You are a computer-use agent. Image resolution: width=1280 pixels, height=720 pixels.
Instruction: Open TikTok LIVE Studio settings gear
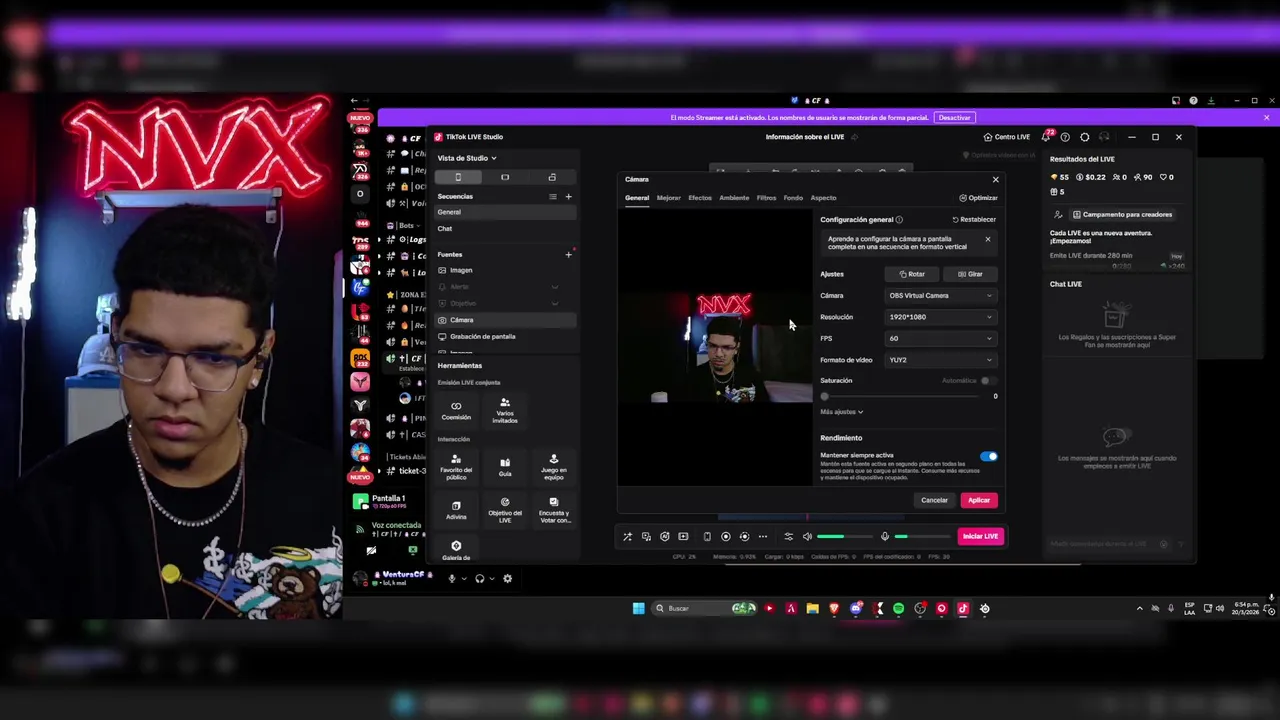coord(1084,137)
